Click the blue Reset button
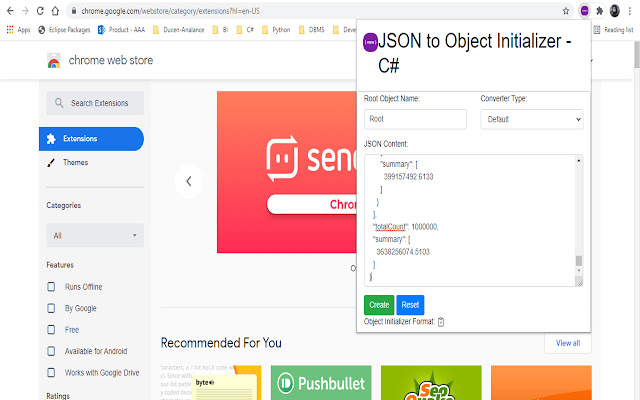This screenshot has height=400, width=640. click(x=410, y=305)
